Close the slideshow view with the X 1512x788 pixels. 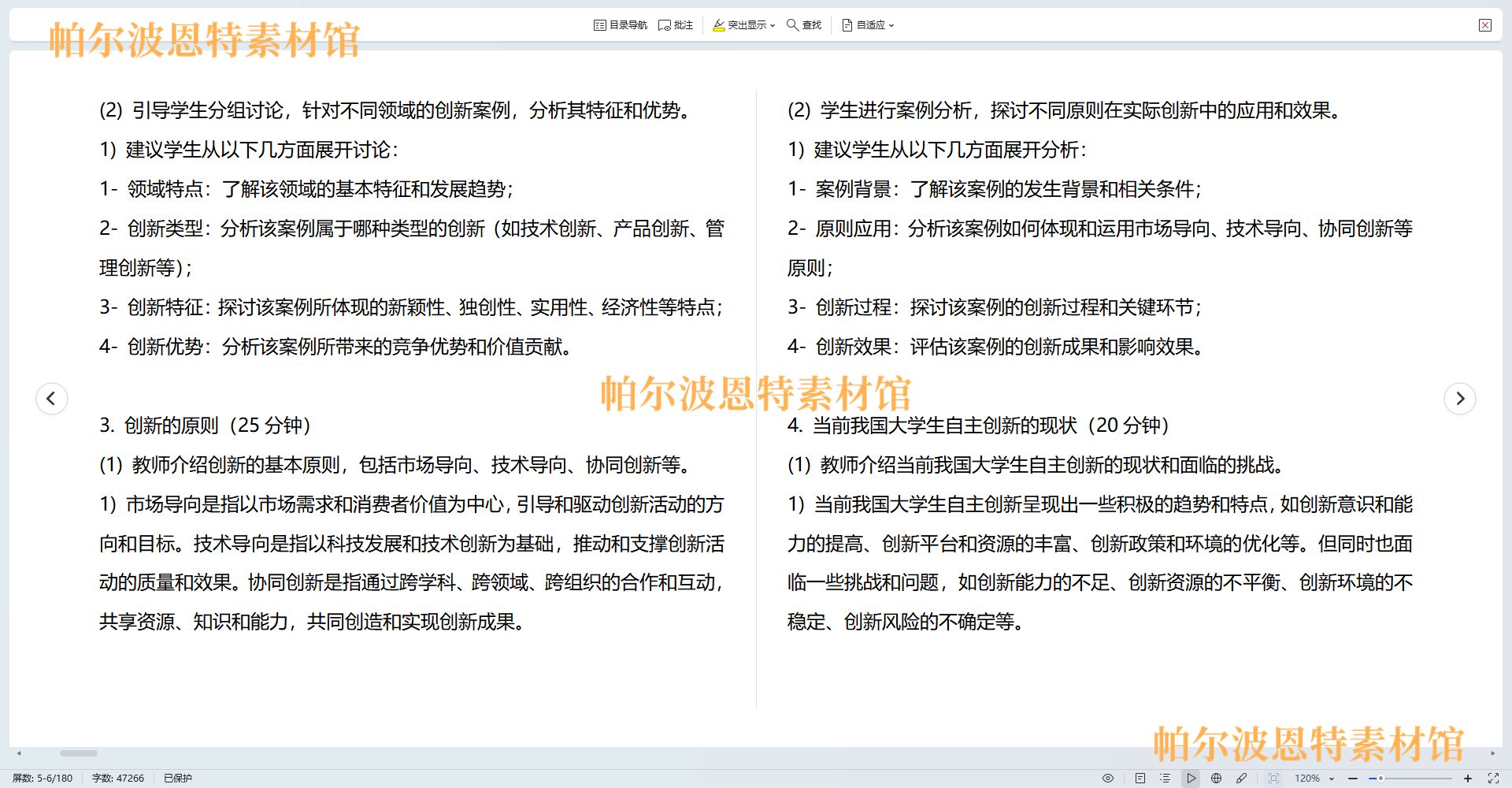point(1485,25)
